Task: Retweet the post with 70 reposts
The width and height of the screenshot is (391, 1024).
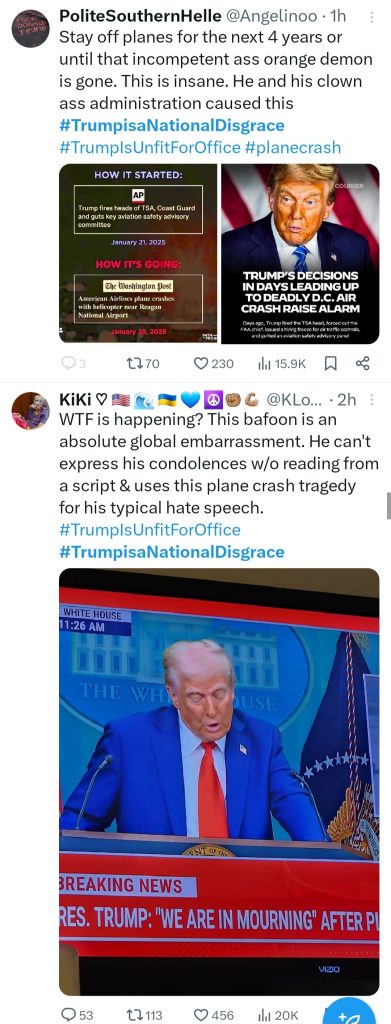Action: (142, 363)
